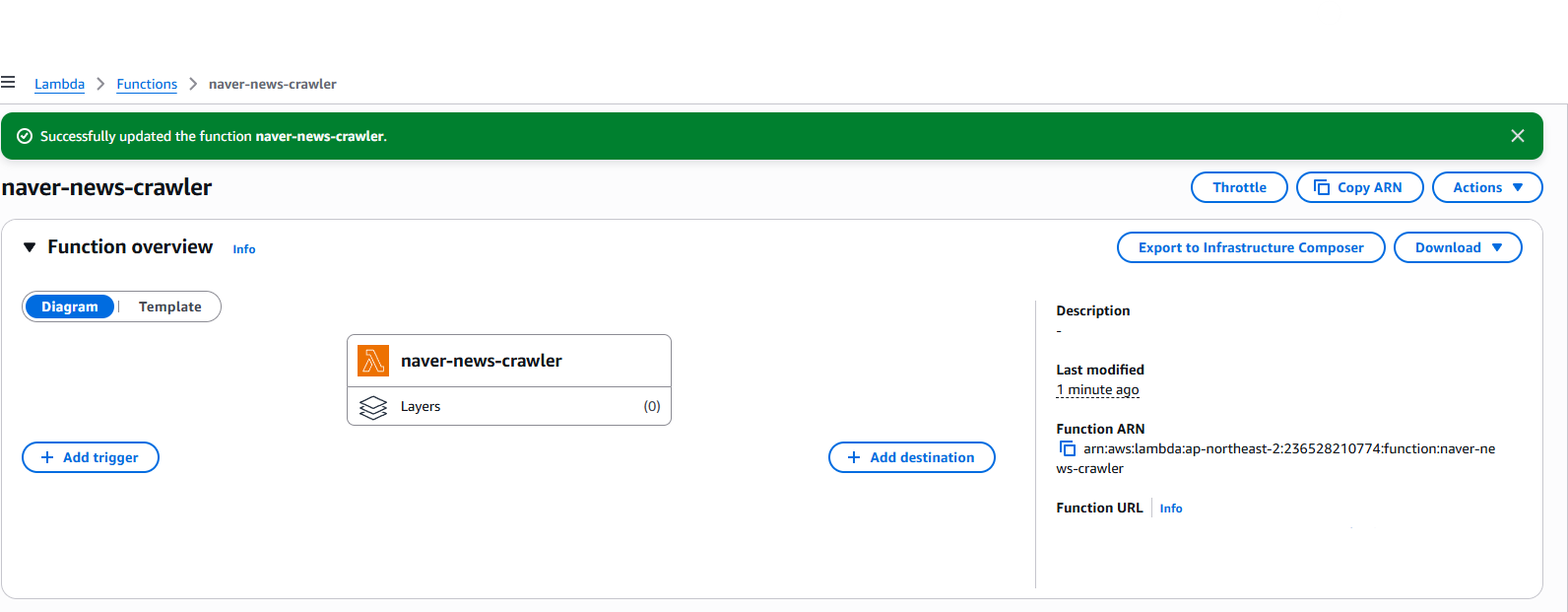Click the Function ARN label
The height and width of the screenshot is (612, 1568).
[1100, 429]
